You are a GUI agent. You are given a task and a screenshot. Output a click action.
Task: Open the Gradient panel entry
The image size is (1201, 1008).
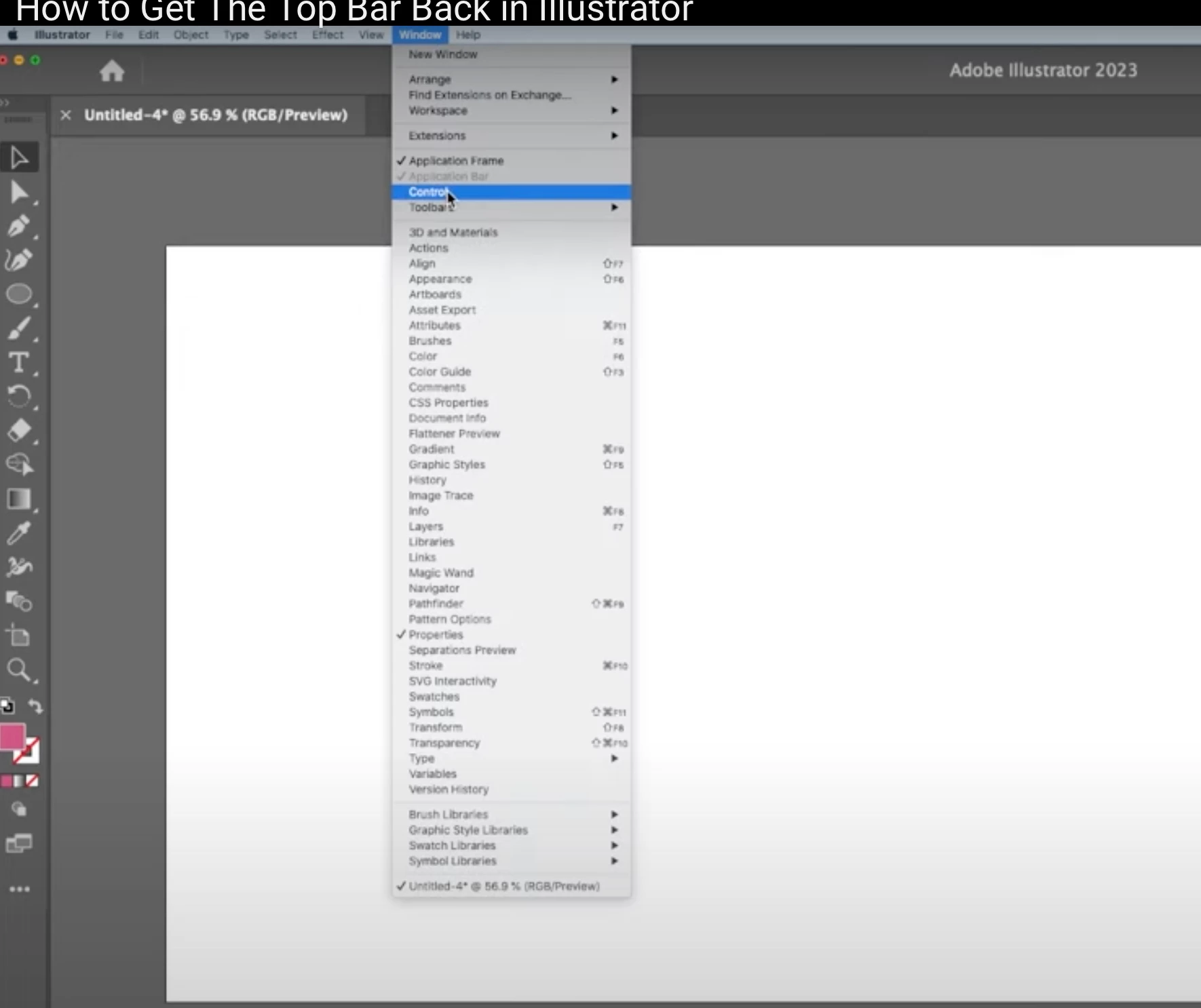point(512,449)
